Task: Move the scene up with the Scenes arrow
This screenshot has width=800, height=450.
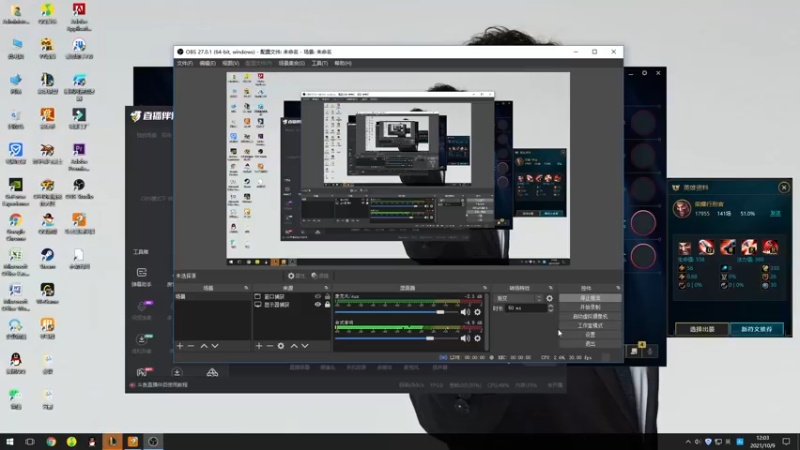Action: (x=204, y=346)
